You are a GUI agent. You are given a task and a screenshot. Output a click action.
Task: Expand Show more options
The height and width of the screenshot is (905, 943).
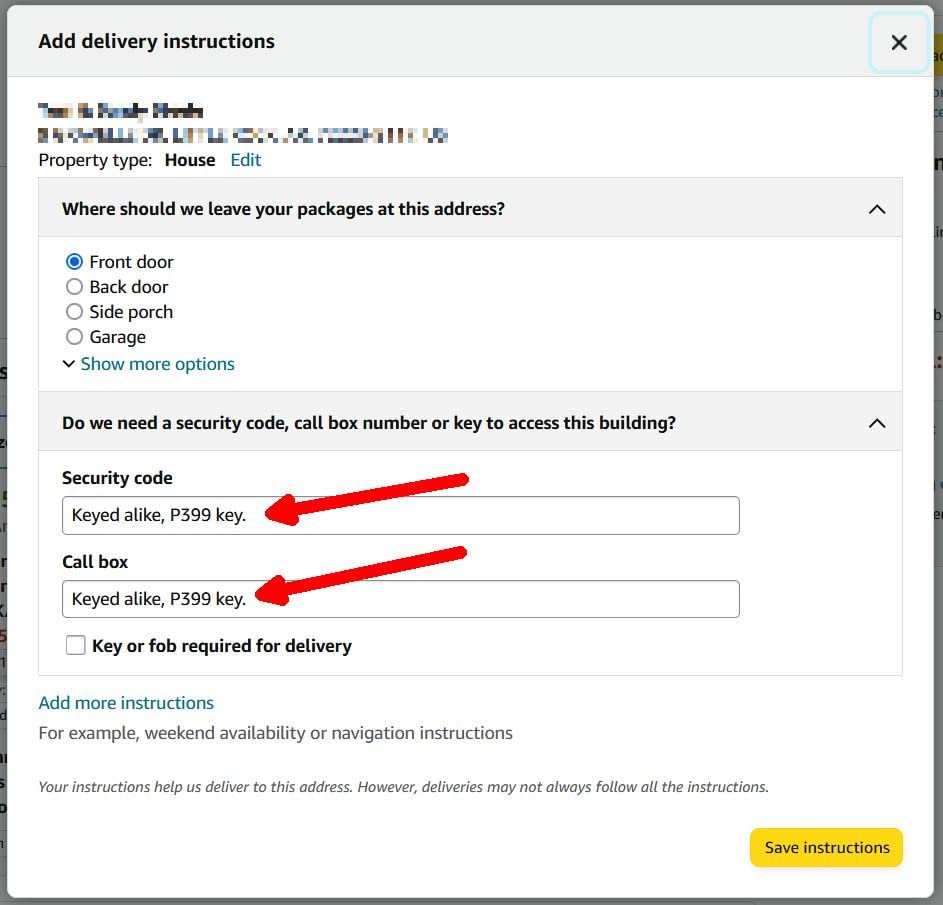(157, 364)
